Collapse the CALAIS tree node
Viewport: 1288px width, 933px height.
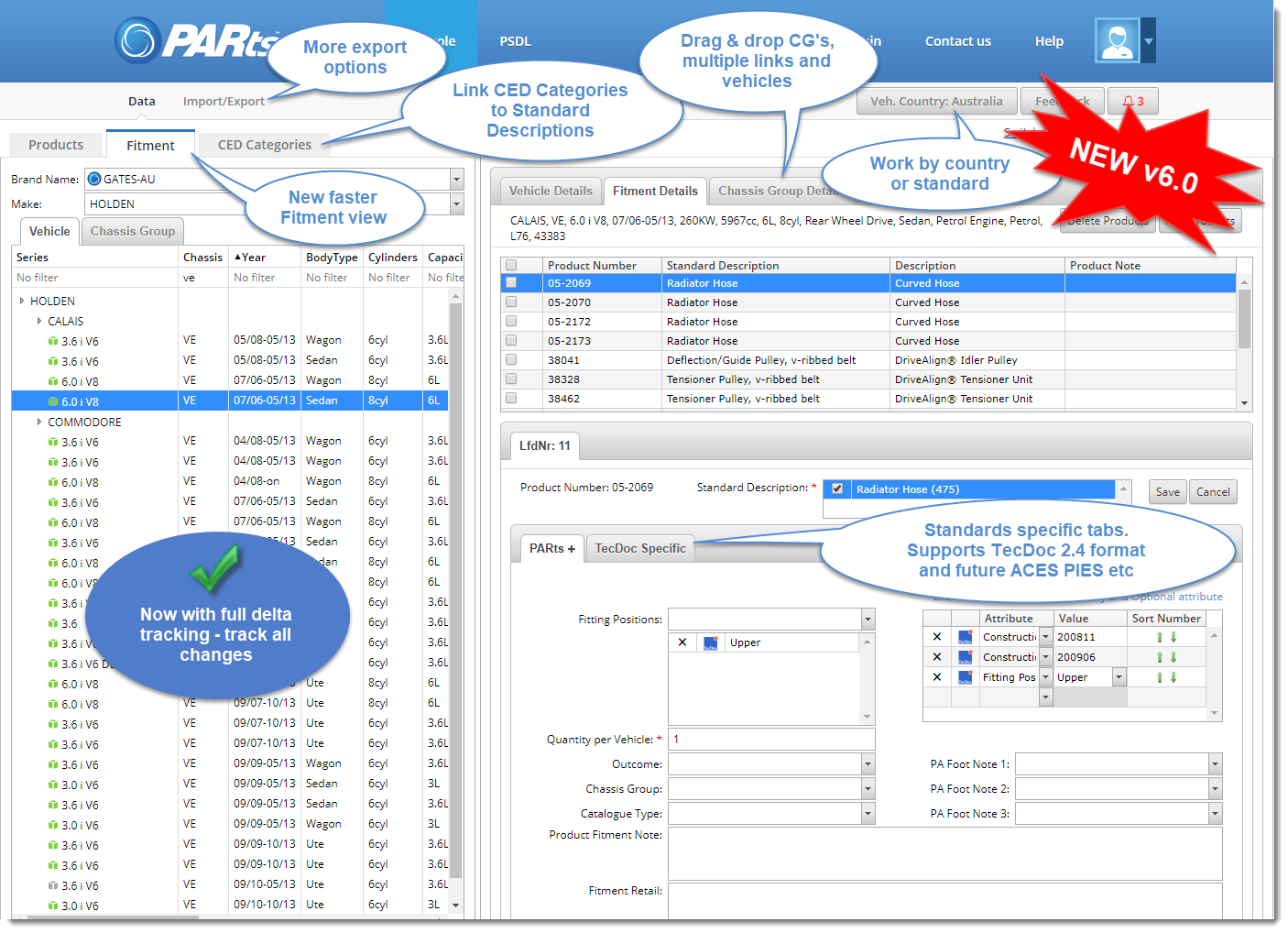coord(39,321)
